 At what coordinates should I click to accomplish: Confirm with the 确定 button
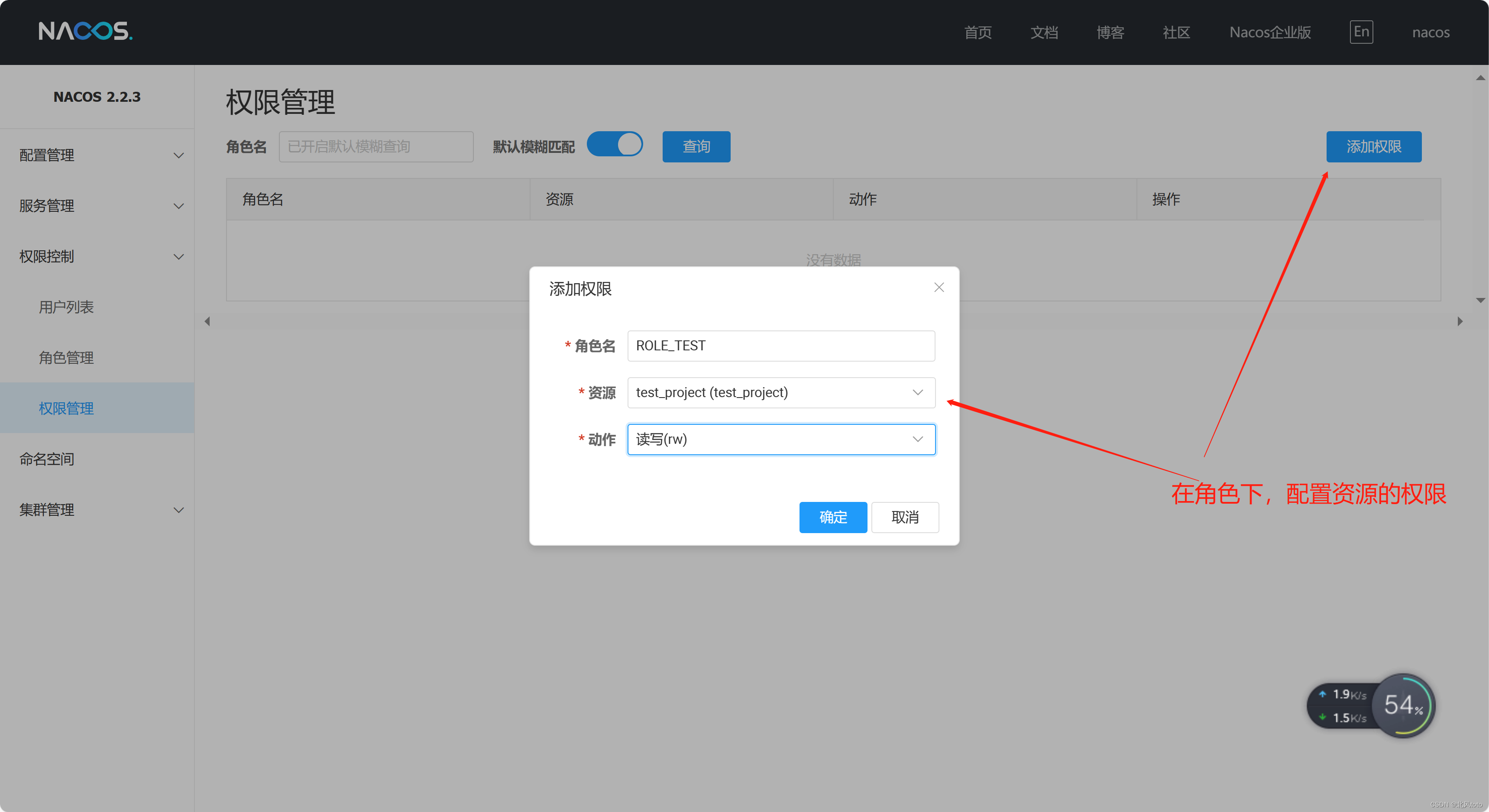(833, 517)
